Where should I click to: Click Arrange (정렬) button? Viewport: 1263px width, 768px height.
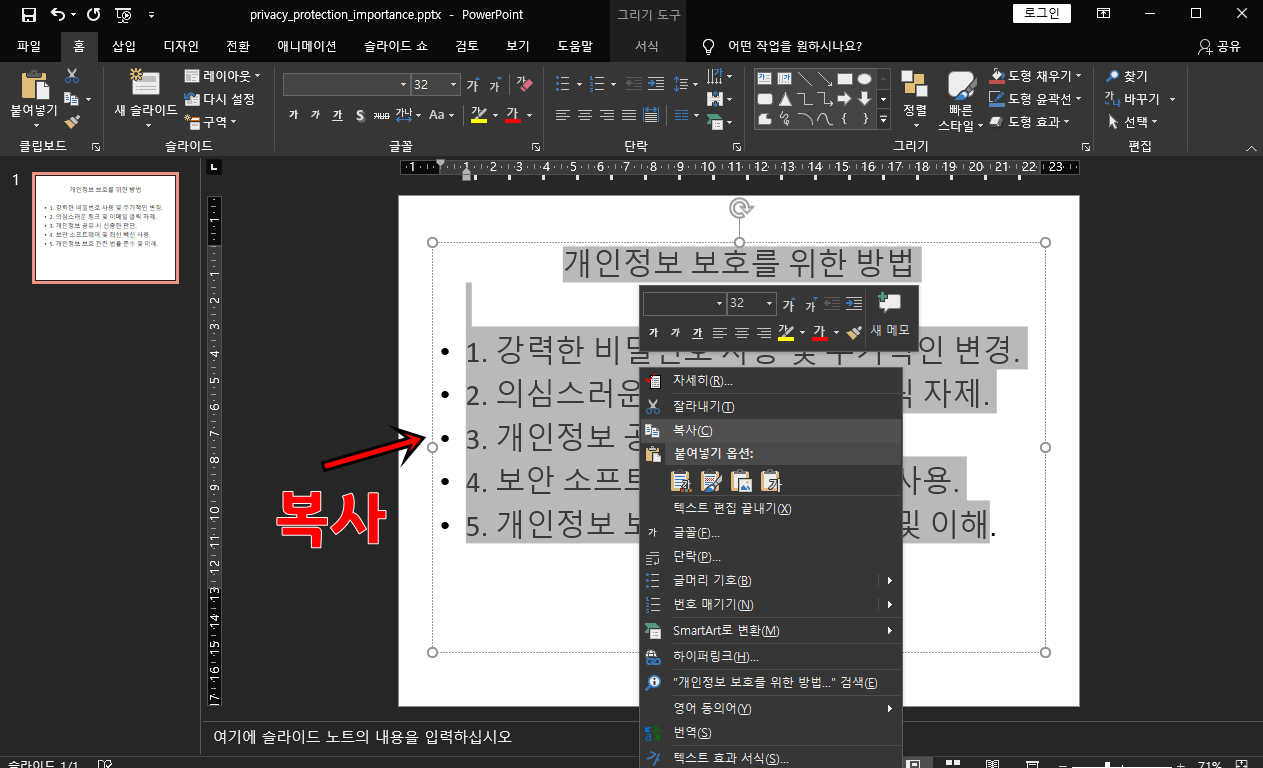[x=914, y=98]
